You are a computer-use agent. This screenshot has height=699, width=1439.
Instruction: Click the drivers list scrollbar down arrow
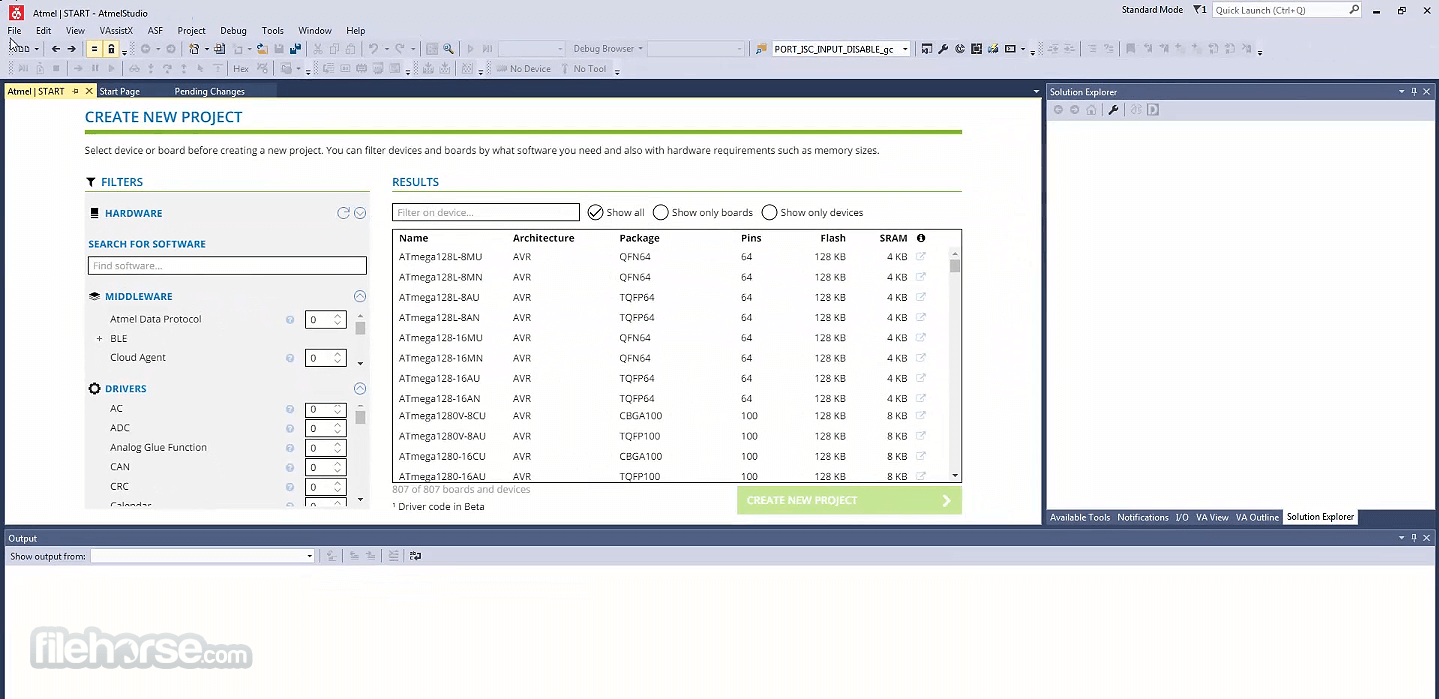[x=360, y=499]
